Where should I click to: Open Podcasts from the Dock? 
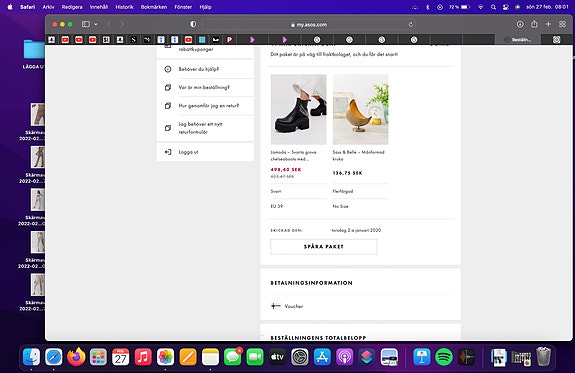point(344,357)
